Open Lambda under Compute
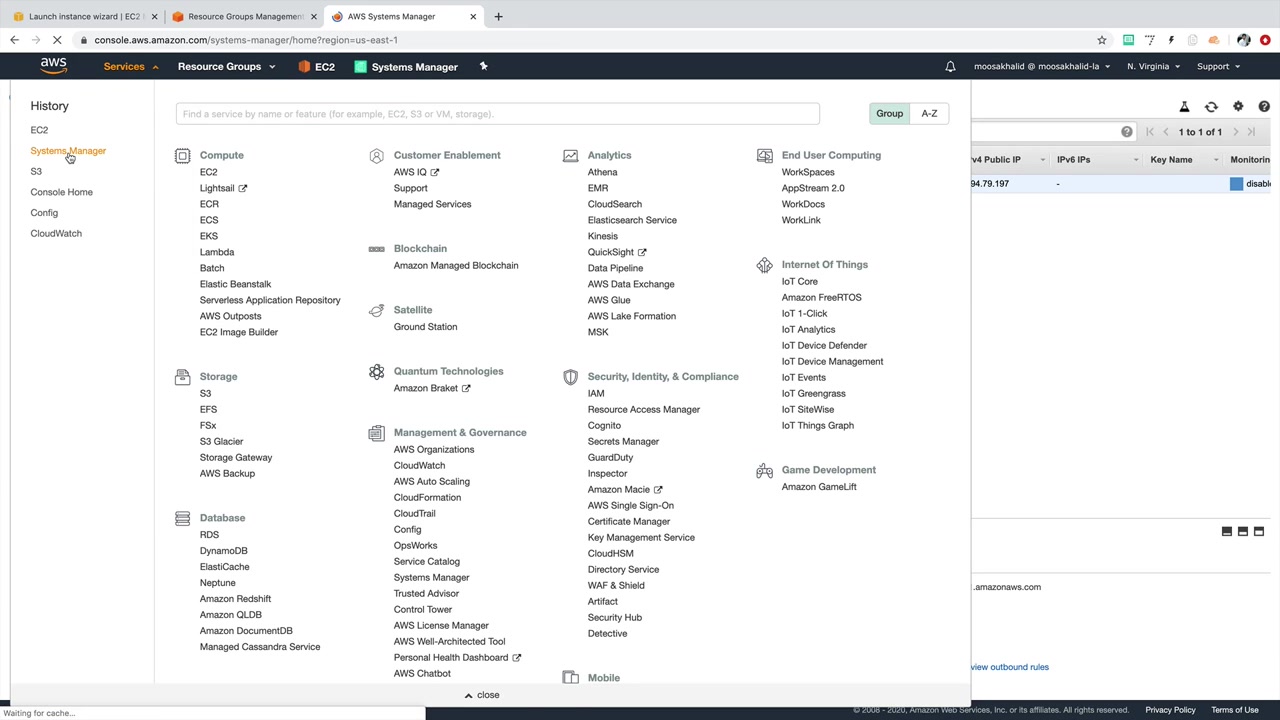1280x720 pixels. pos(217,252)
